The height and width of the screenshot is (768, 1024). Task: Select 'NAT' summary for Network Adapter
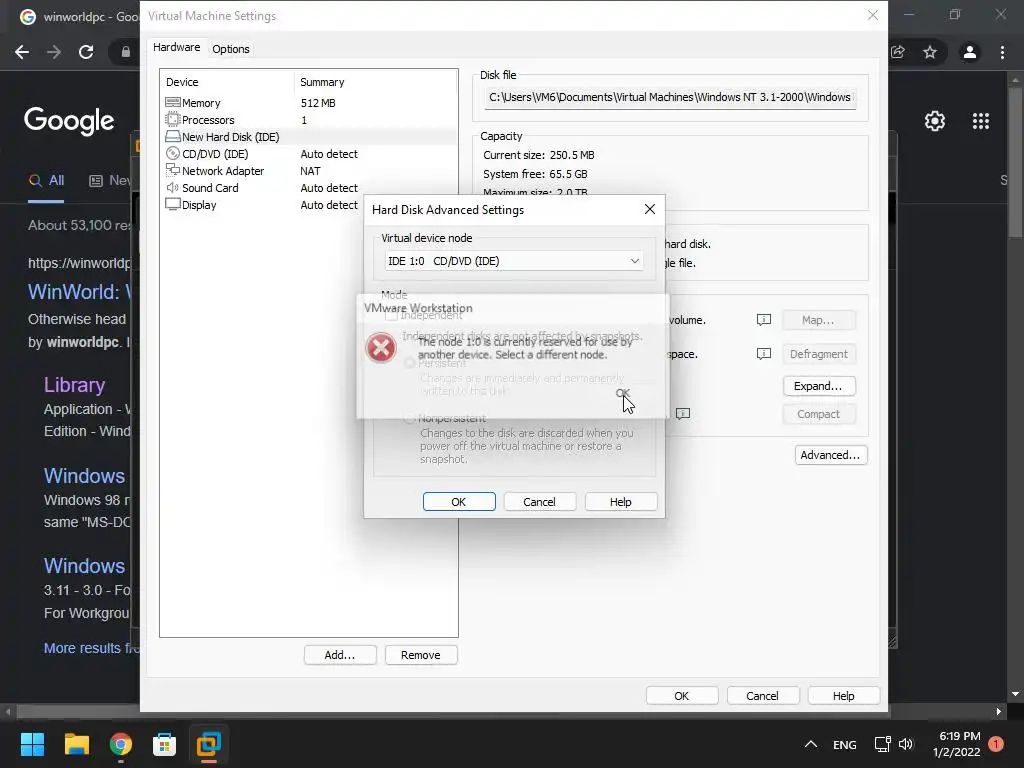[x=310, y=170]
